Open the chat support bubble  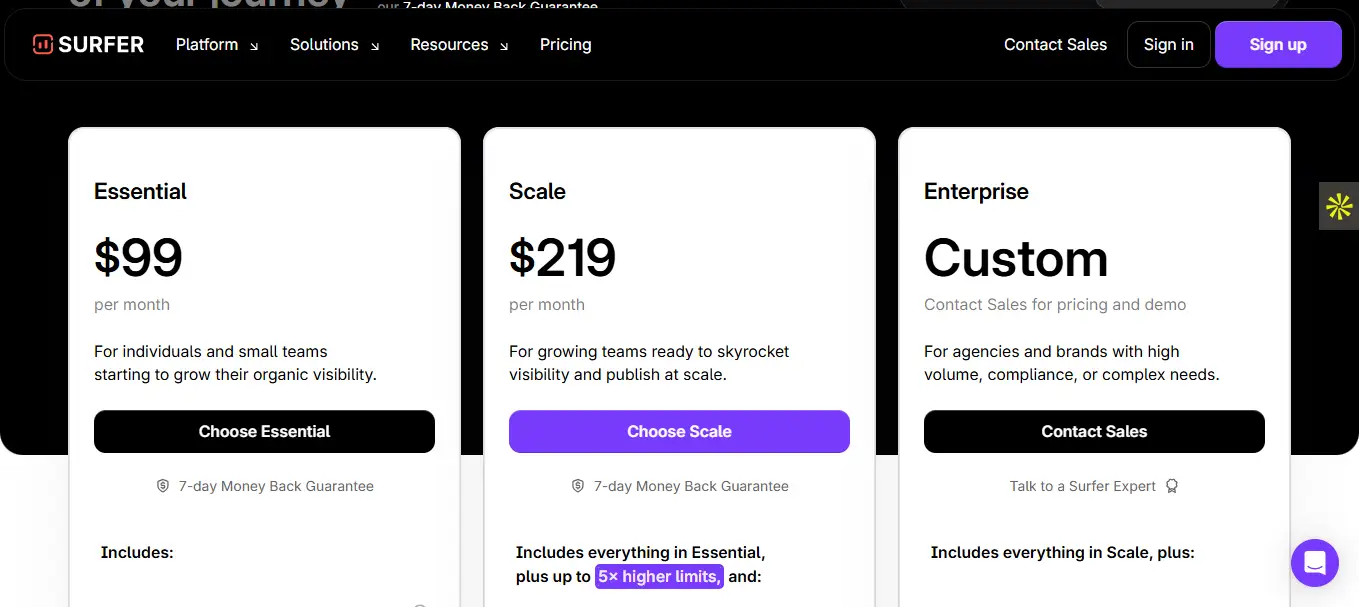[x=1314, y=563]
